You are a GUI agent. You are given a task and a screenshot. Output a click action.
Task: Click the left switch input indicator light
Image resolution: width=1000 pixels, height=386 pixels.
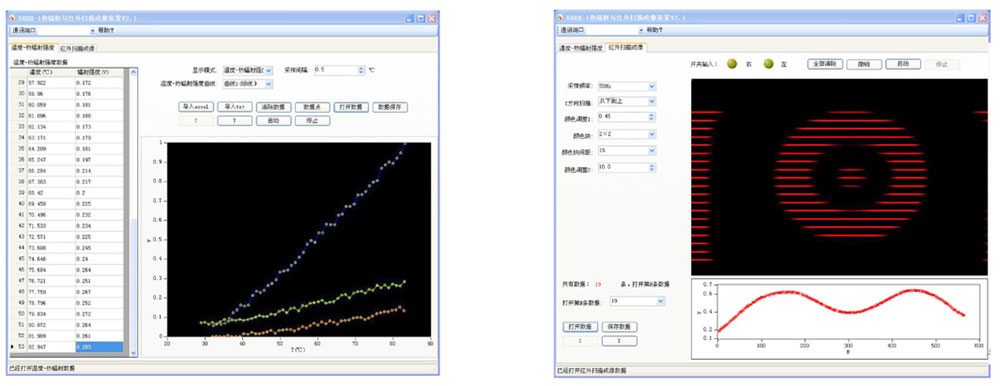click(x=768, y=63)
